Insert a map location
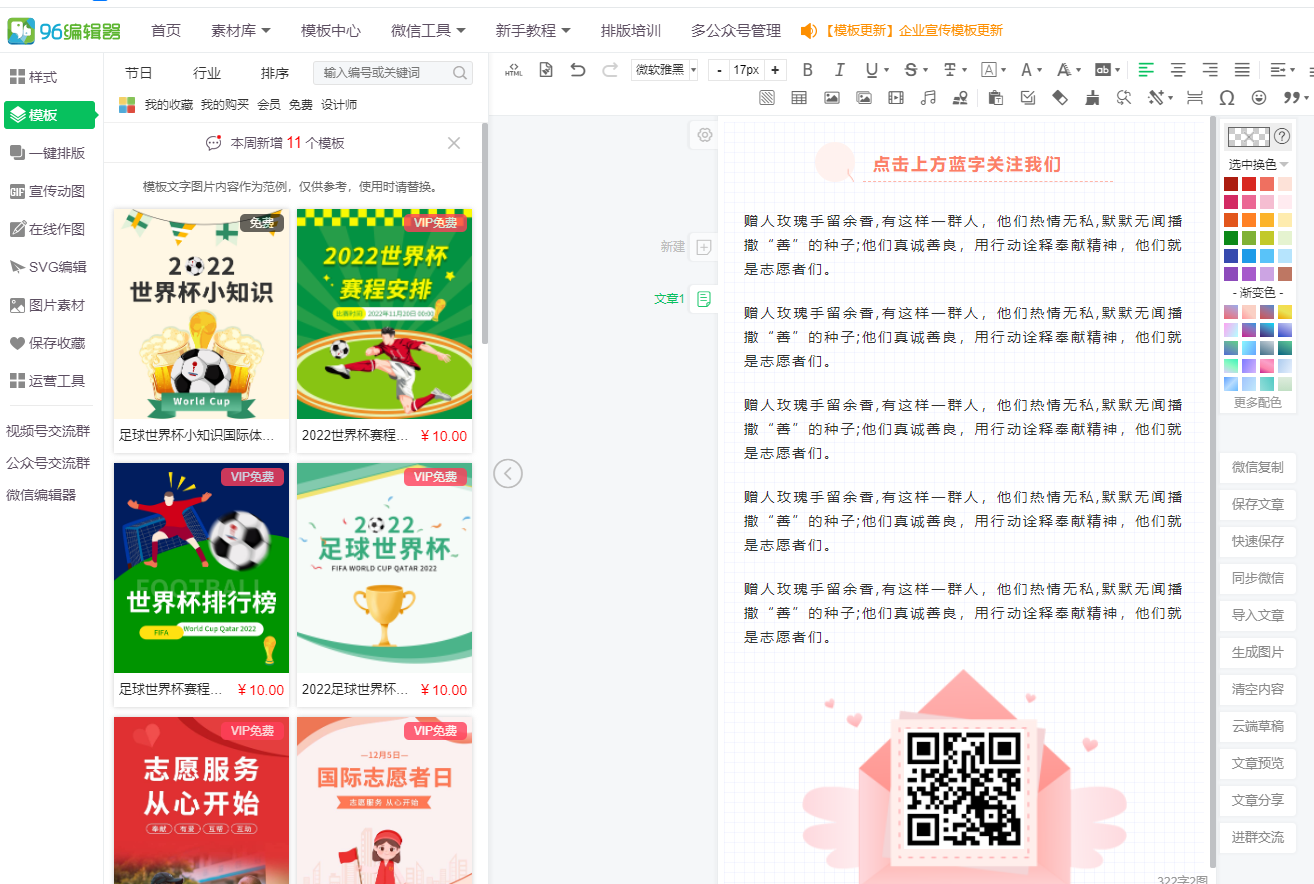 960,98
